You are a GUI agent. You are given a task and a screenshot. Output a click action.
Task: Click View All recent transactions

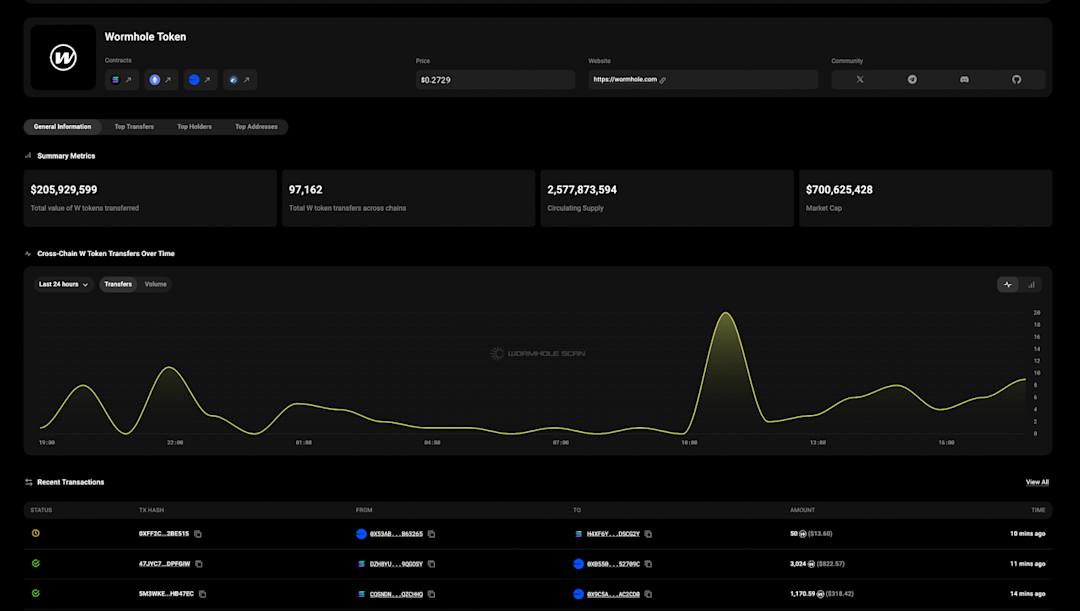pos(1037,482)
